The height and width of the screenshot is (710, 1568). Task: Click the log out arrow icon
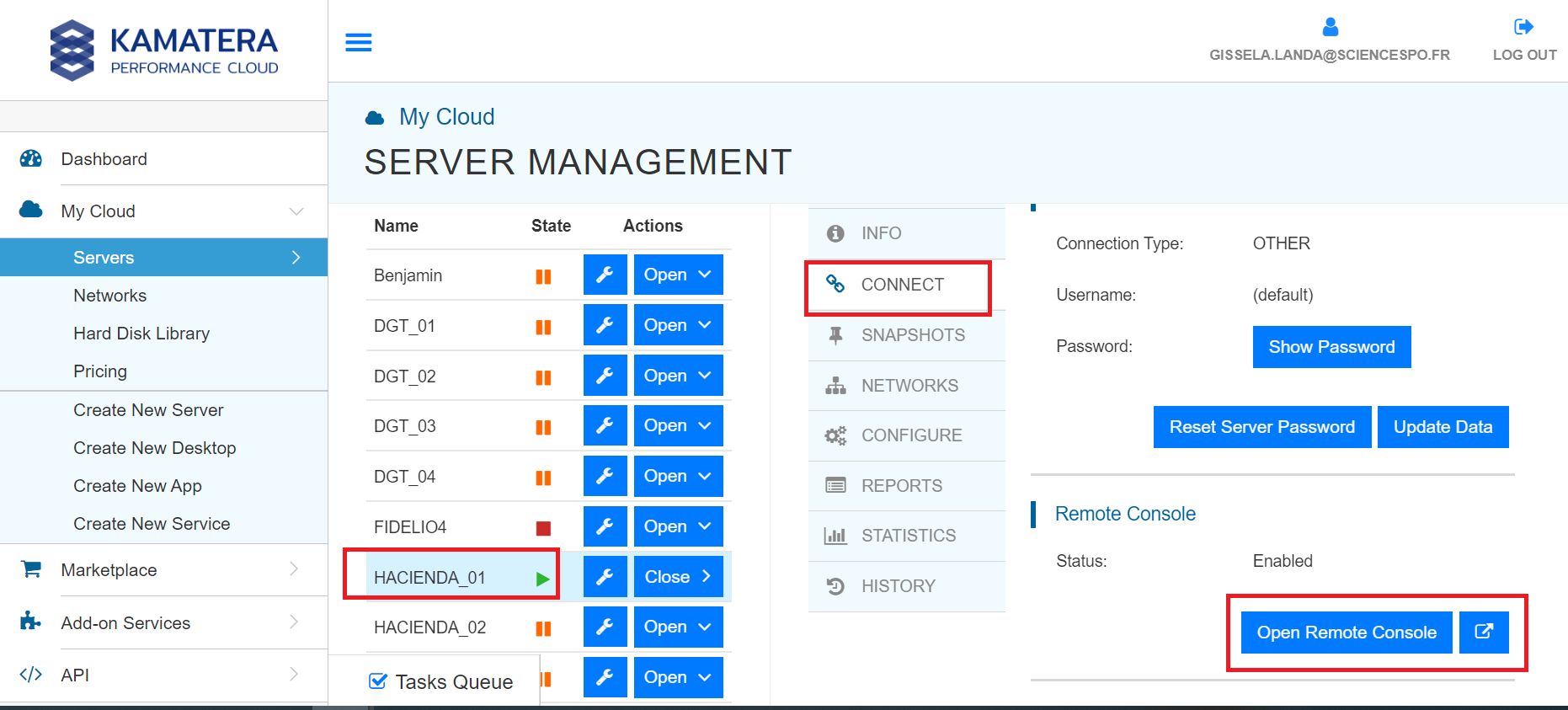point(1524,27)
